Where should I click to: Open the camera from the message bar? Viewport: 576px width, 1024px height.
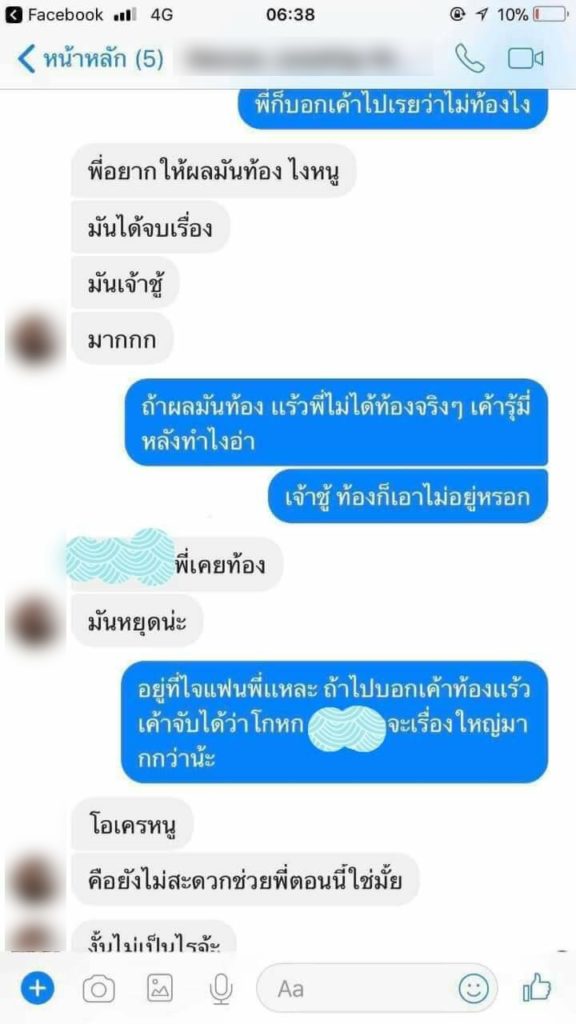[99, 989]
